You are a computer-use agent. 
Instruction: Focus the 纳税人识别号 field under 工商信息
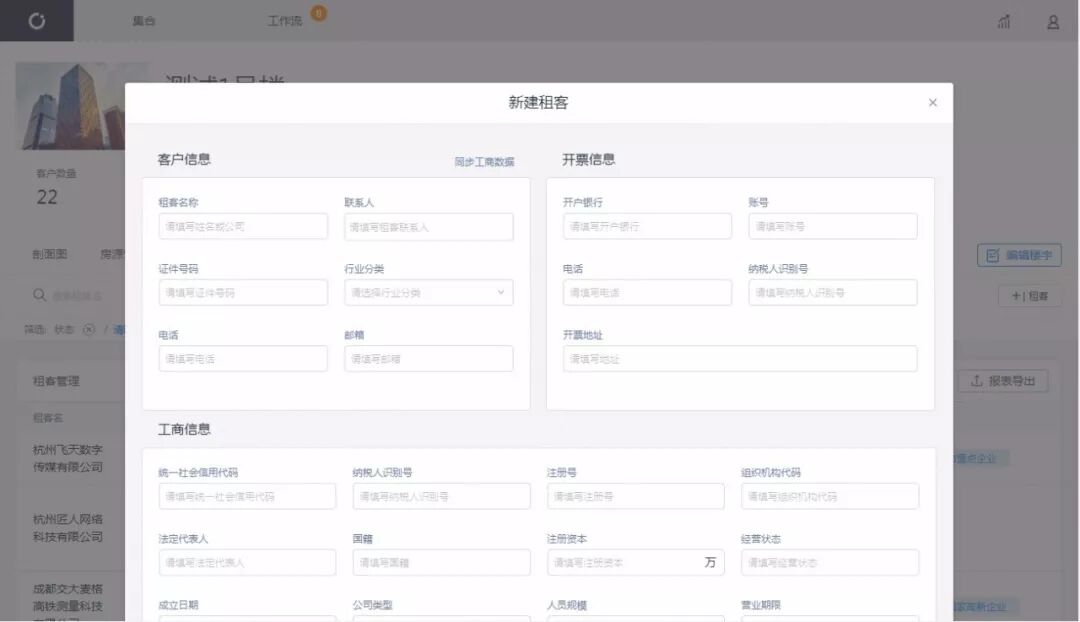[x=442, y=497]
